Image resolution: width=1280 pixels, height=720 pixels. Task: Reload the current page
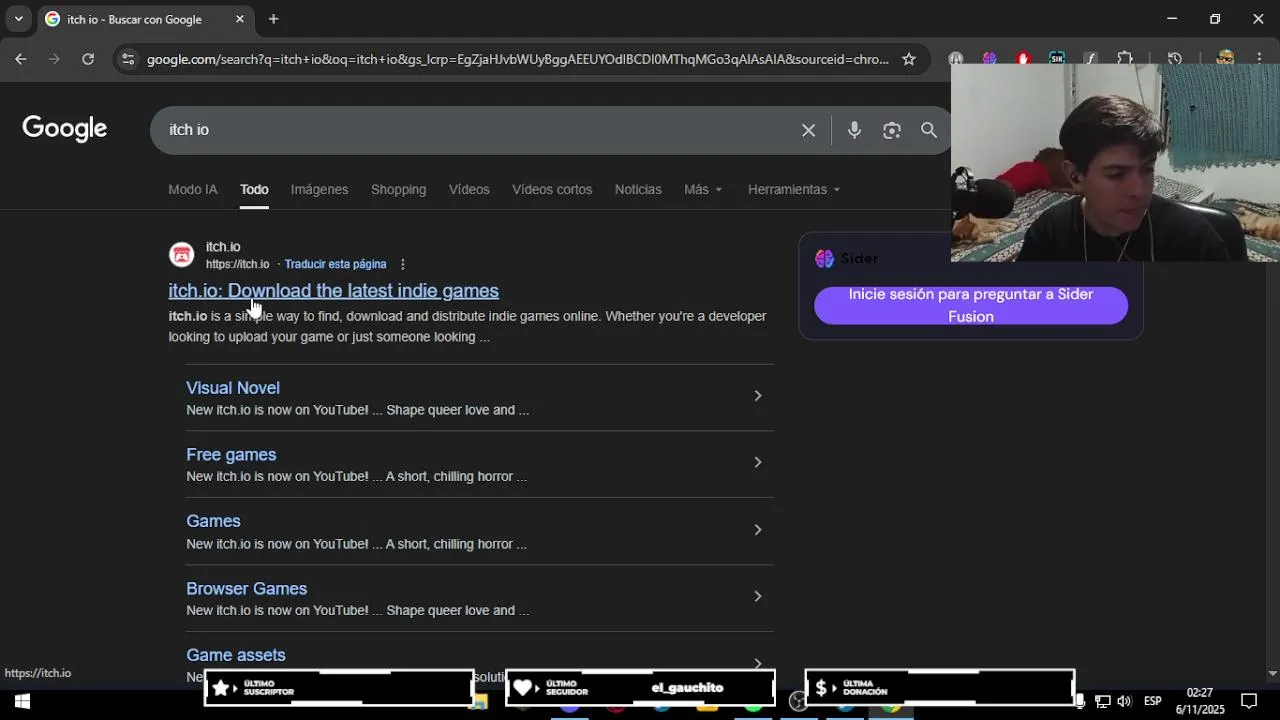[88, 59]
